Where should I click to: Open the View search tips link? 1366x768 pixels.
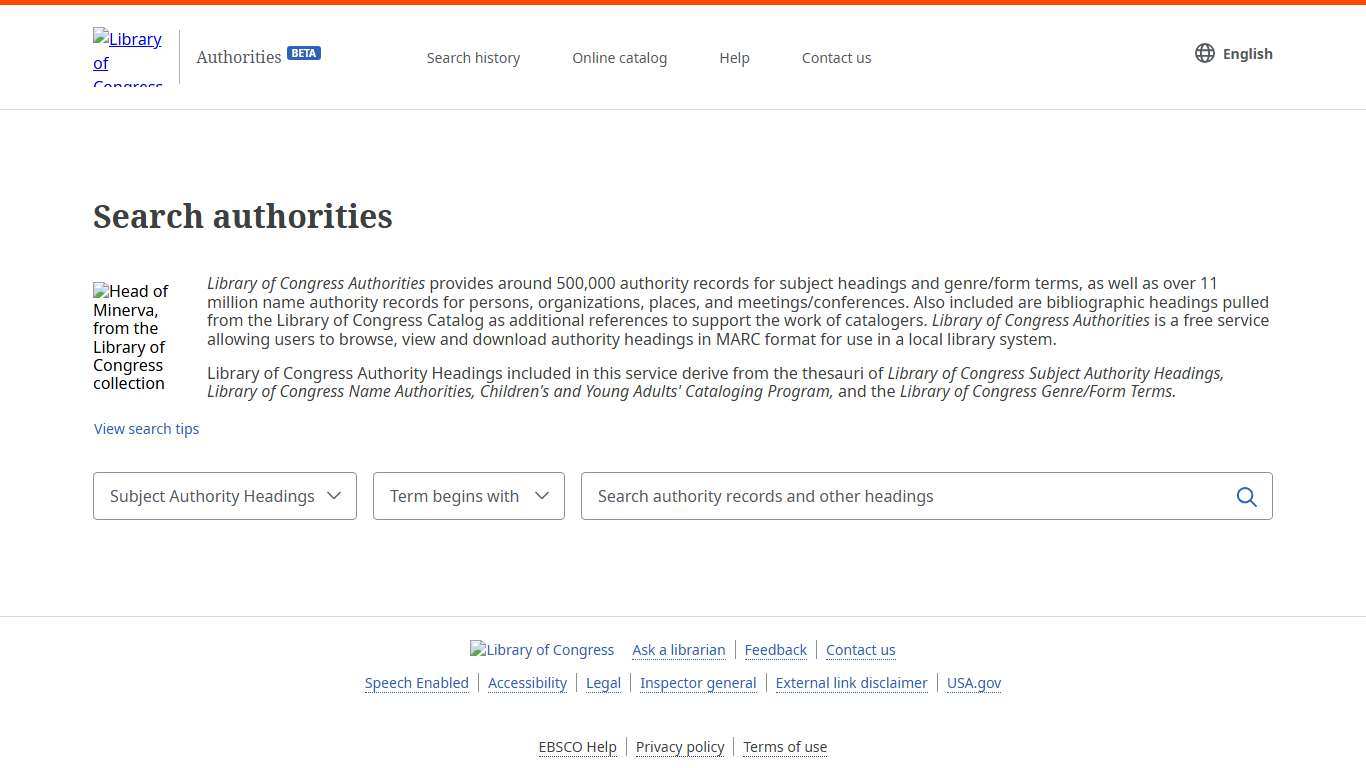click(147, 429)
